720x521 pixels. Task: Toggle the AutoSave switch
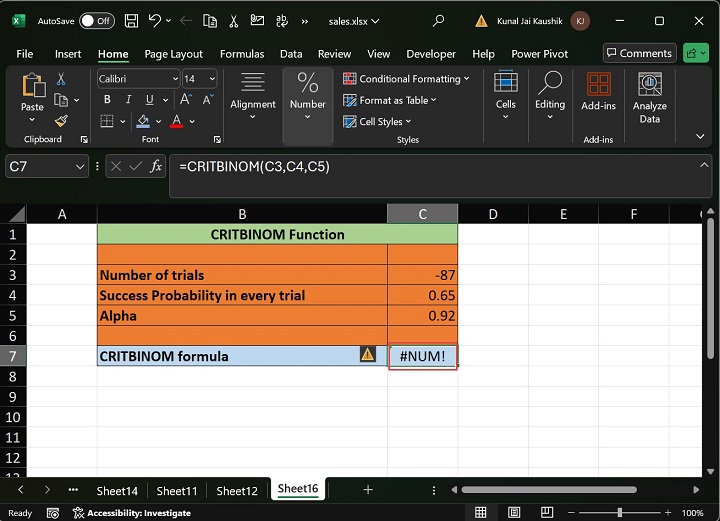[96, 20]
